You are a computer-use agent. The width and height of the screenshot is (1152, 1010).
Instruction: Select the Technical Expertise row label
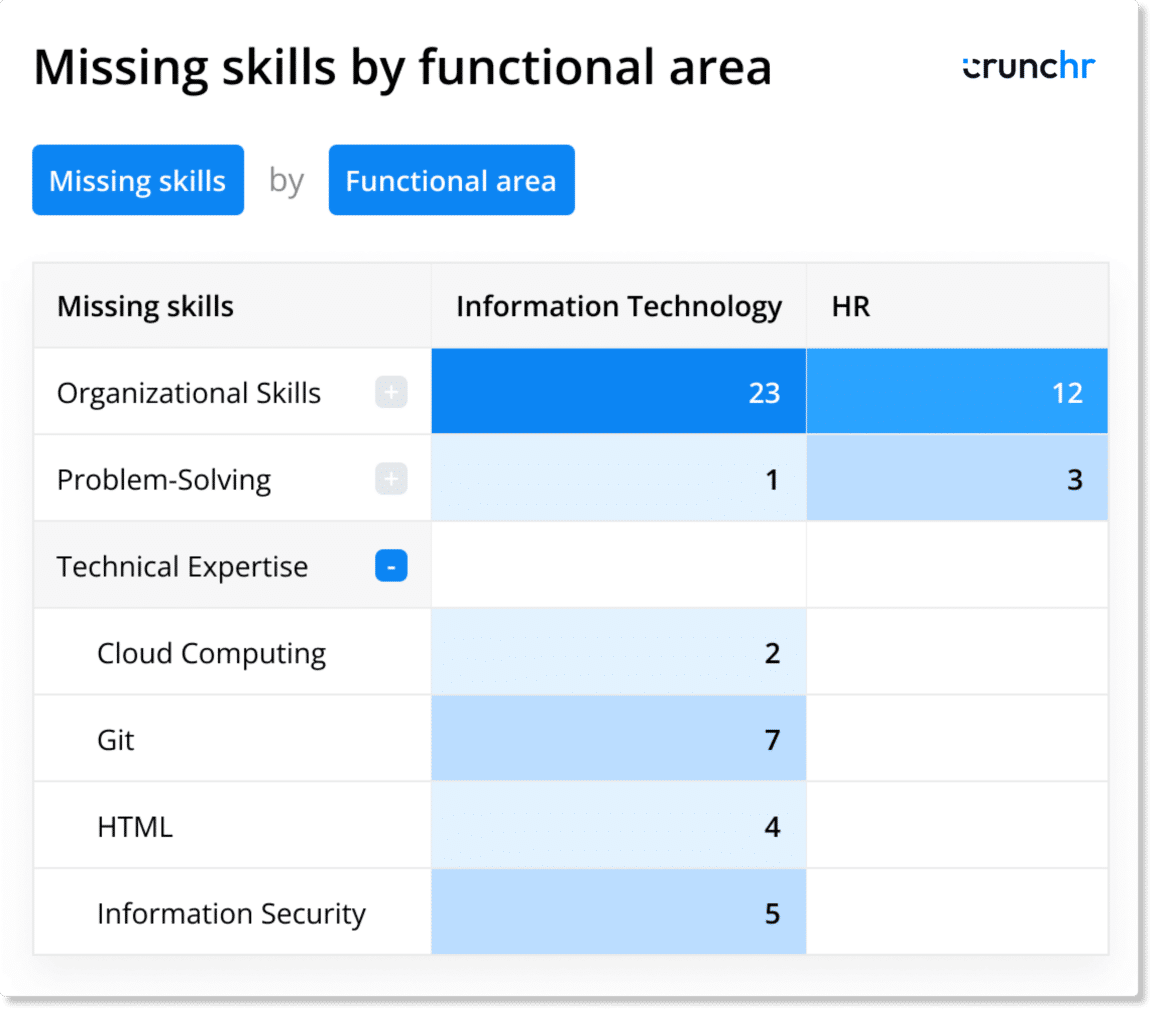click(x=183, y=566)
